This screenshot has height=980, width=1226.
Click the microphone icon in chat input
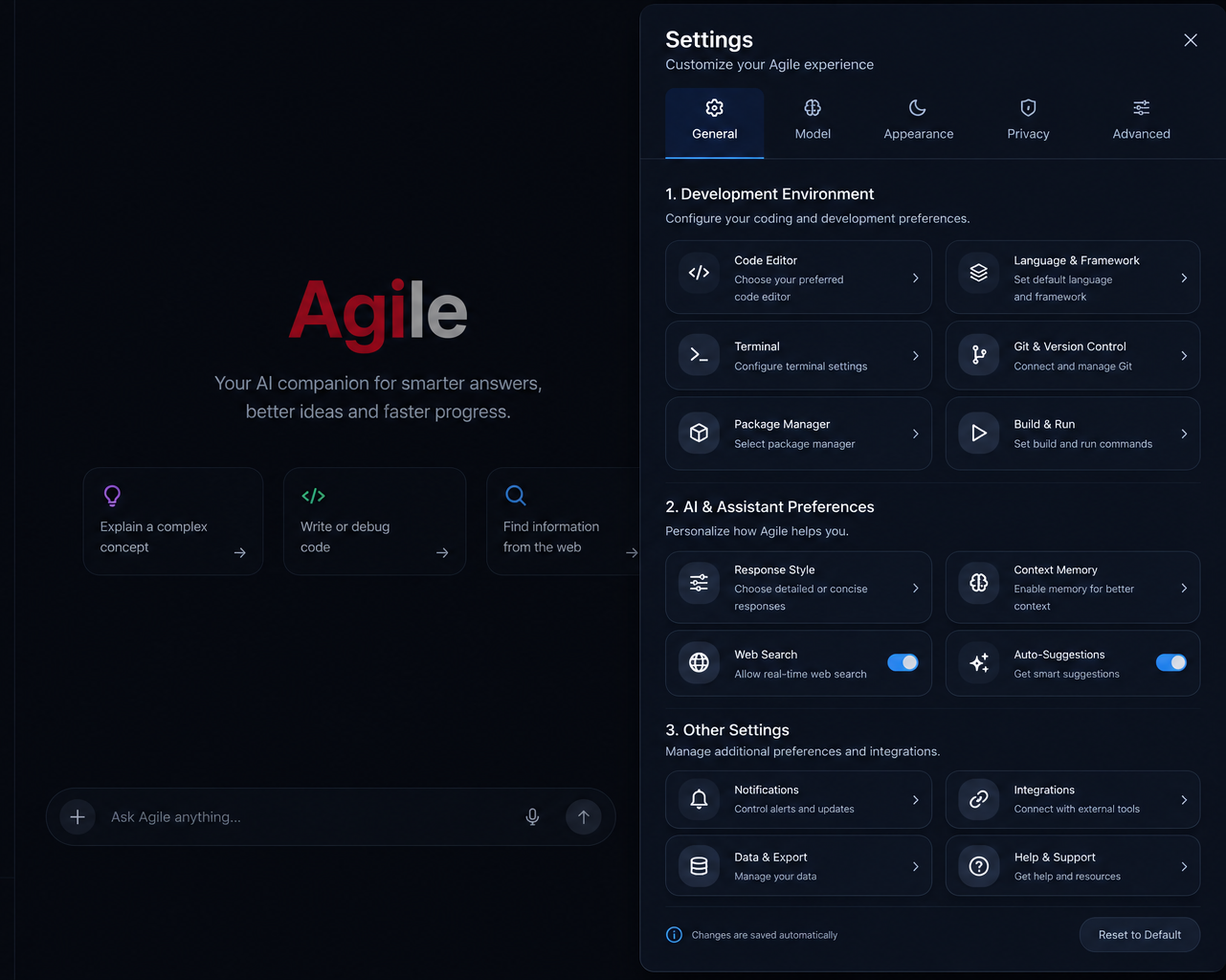point(532,816)
